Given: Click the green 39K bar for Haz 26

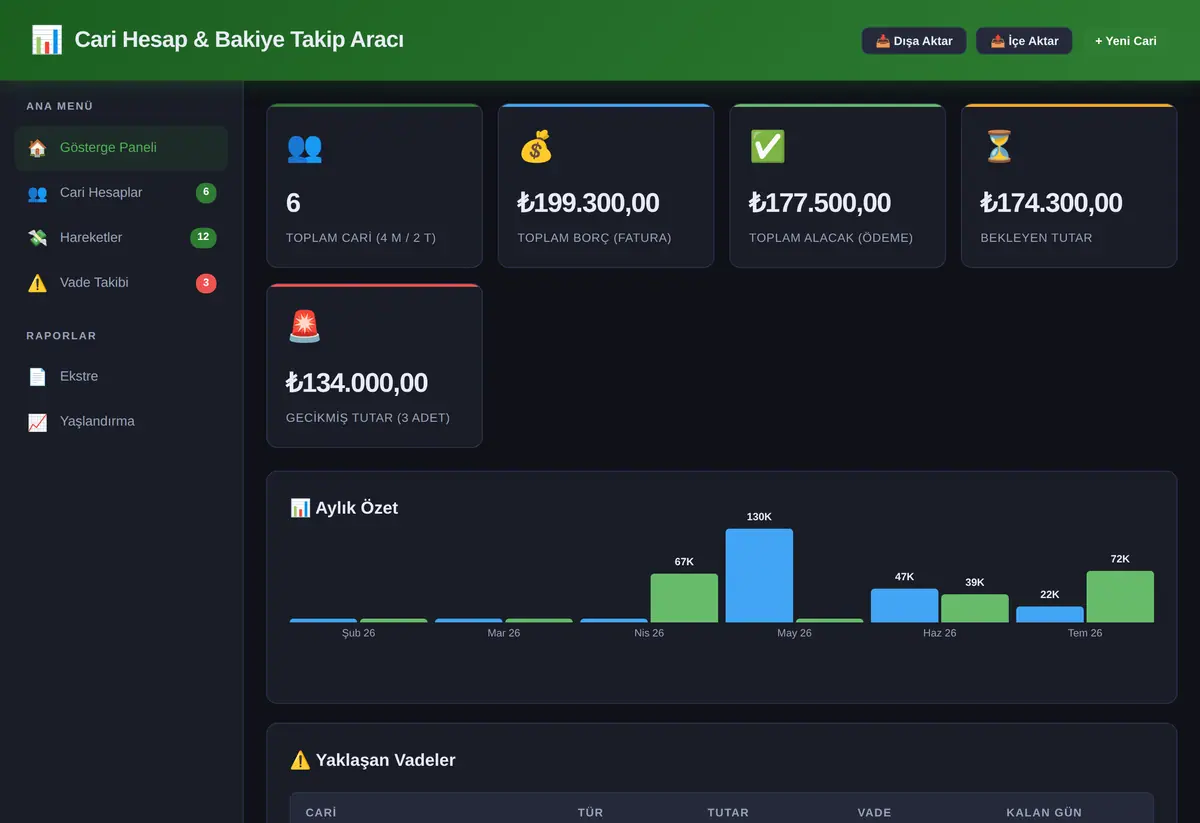Looking at the screenshot, I should [x=975, y=608].
